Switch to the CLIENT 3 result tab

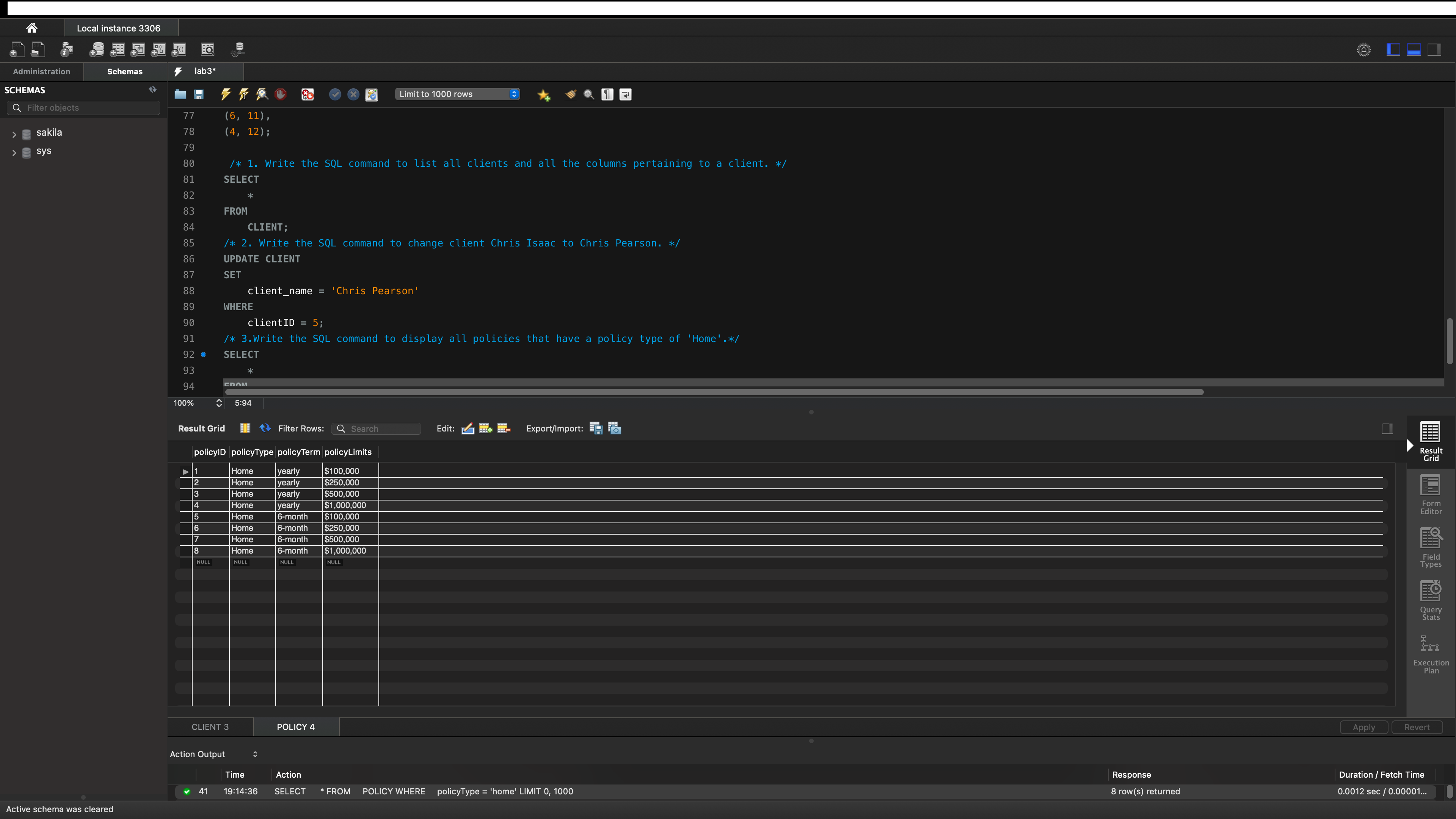tap(210, 726)
